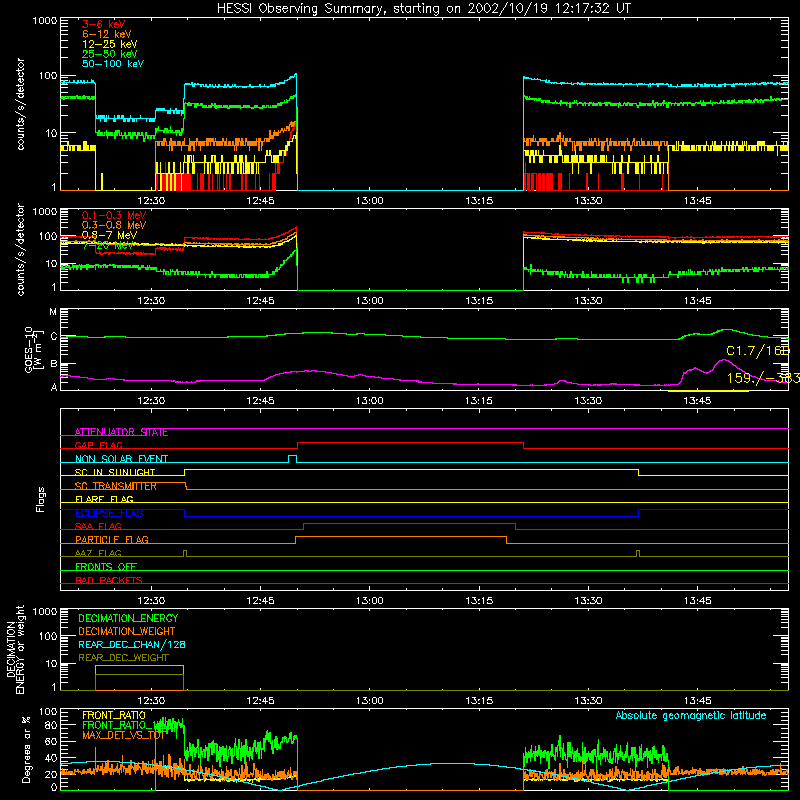
Task: Click the 0.1-0.3 MeV legend label
Action: coord(114,215)
